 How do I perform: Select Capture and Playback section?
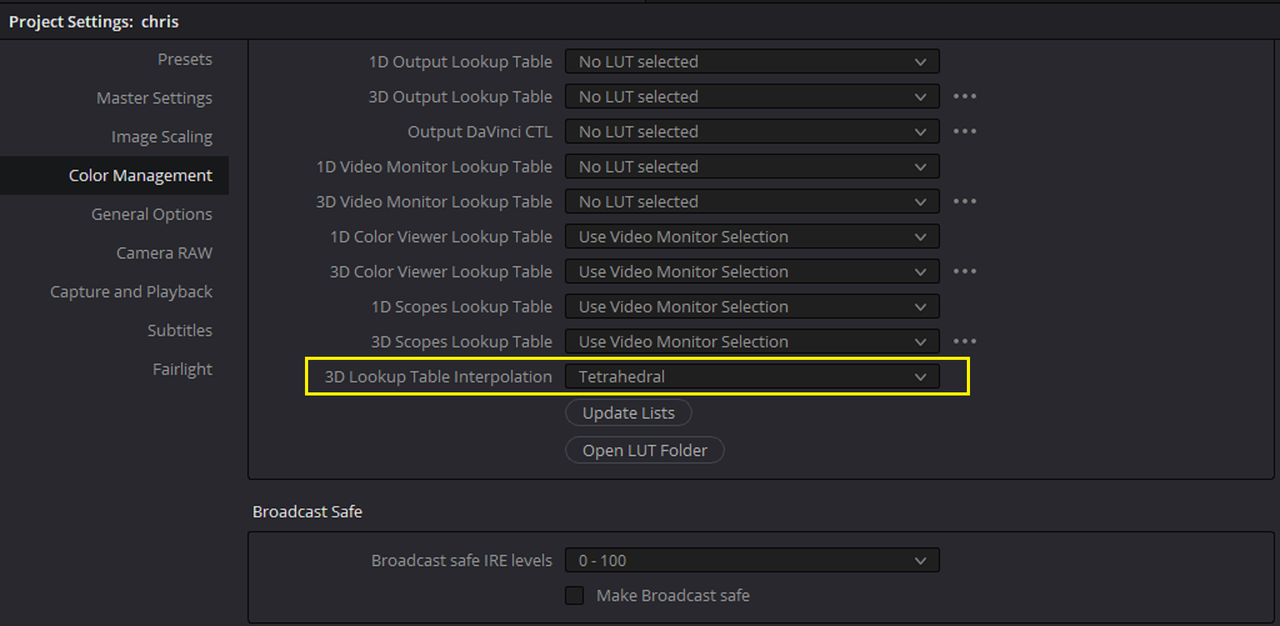[x=131, y=292]
